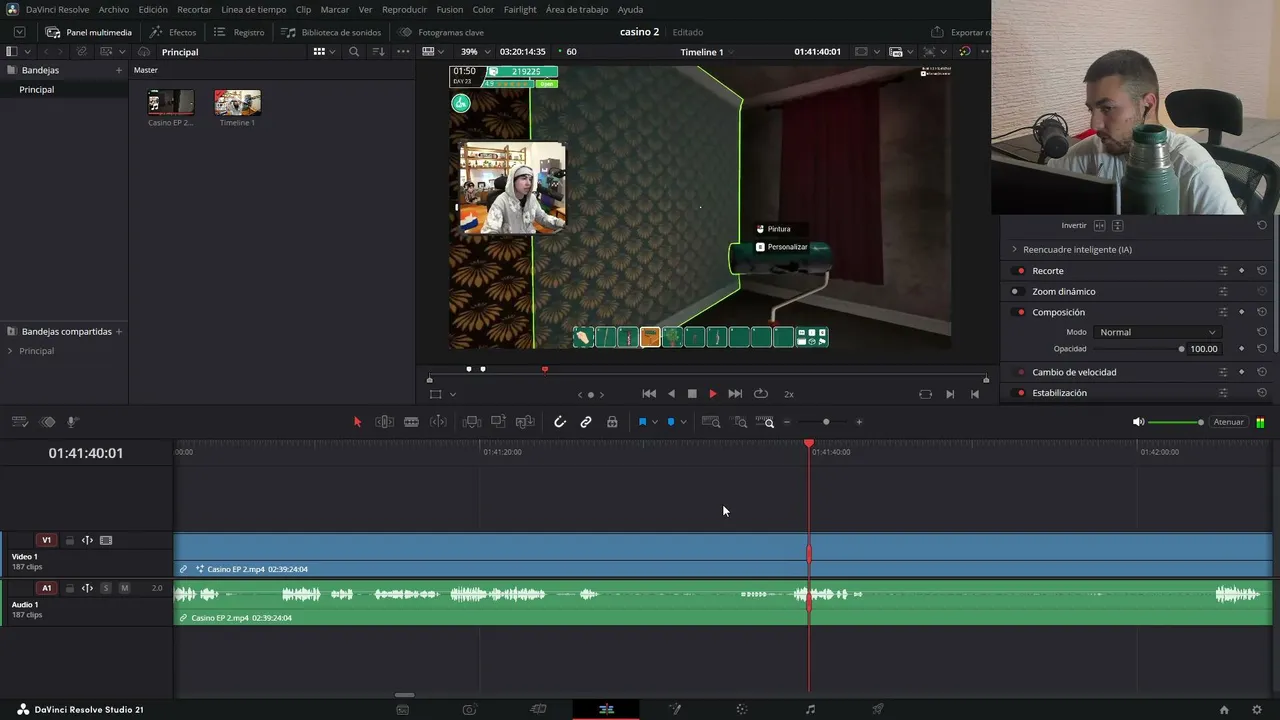Open the Fairlight menu
The width and height of the screenshot is (1280, 720).
coord(520,9)
